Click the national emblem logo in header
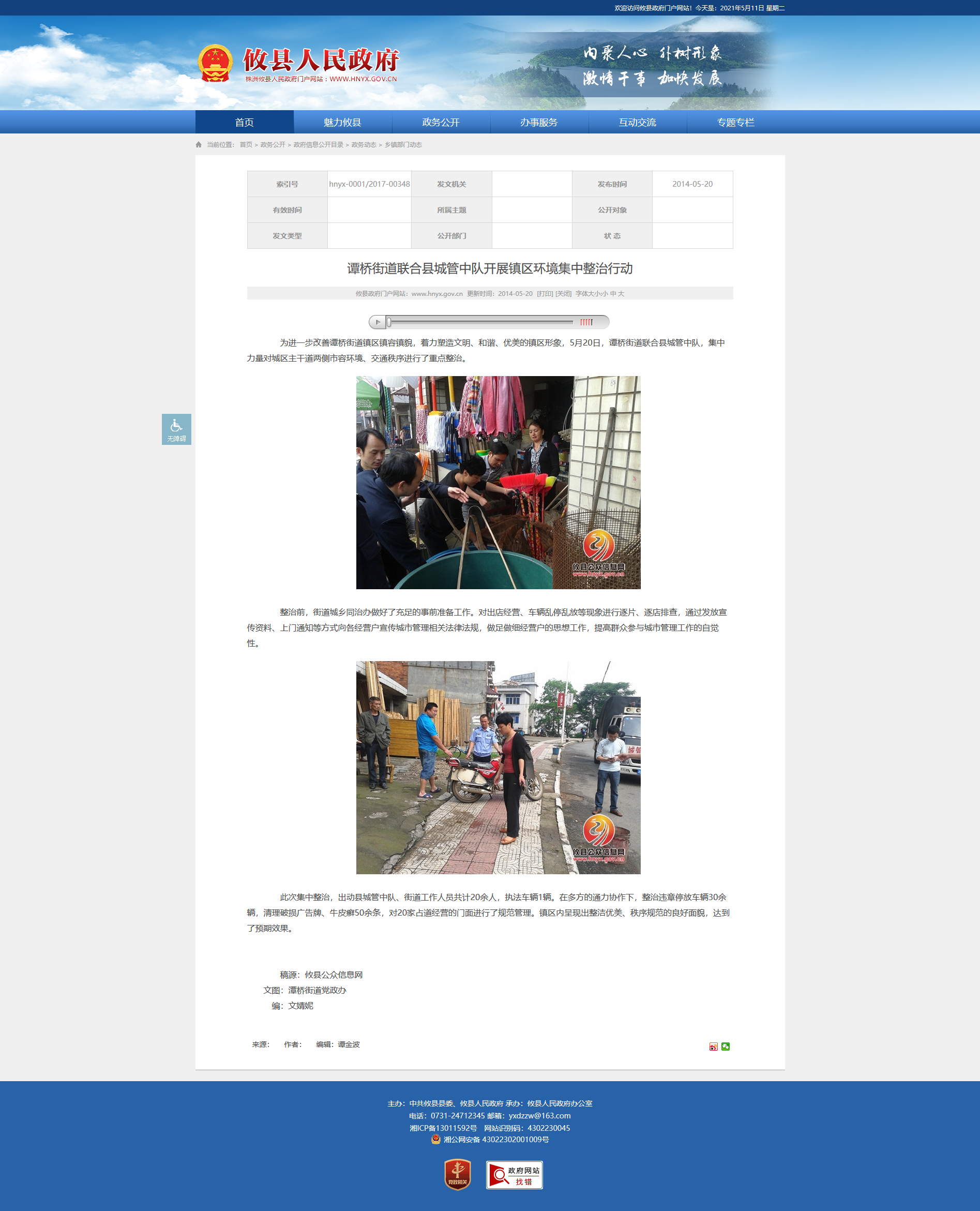980x1211 pixels. click(x=215, y=63)
